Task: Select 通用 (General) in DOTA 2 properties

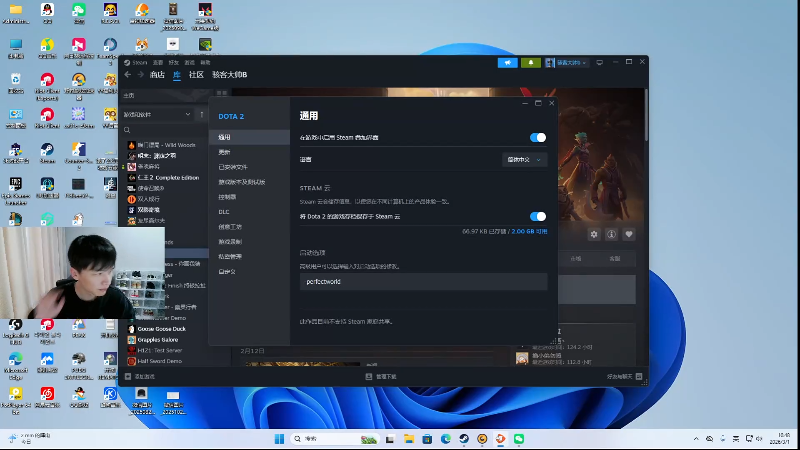Action: click(x=249, y=137)
